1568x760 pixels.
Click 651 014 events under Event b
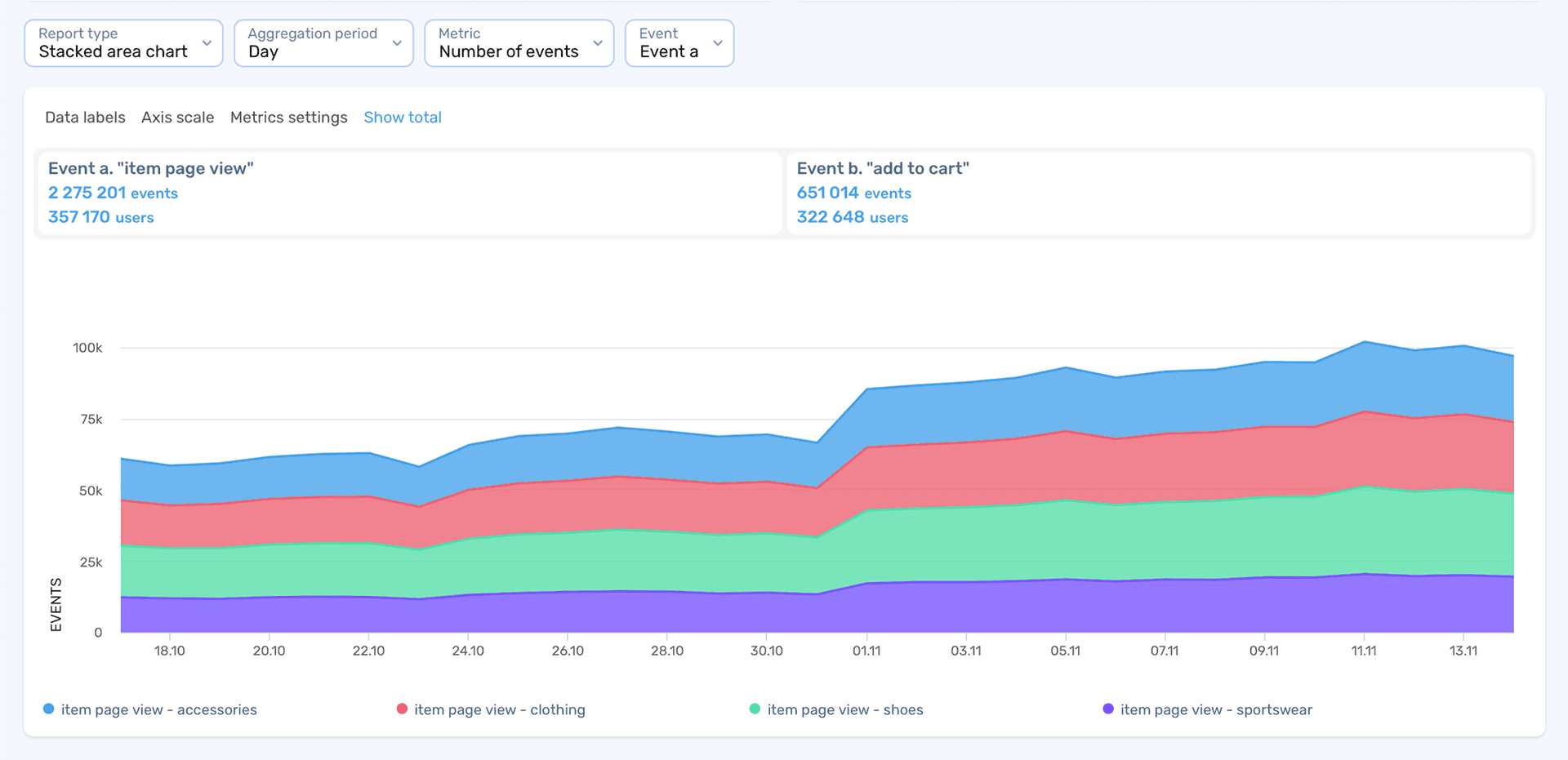coord(853,193)
